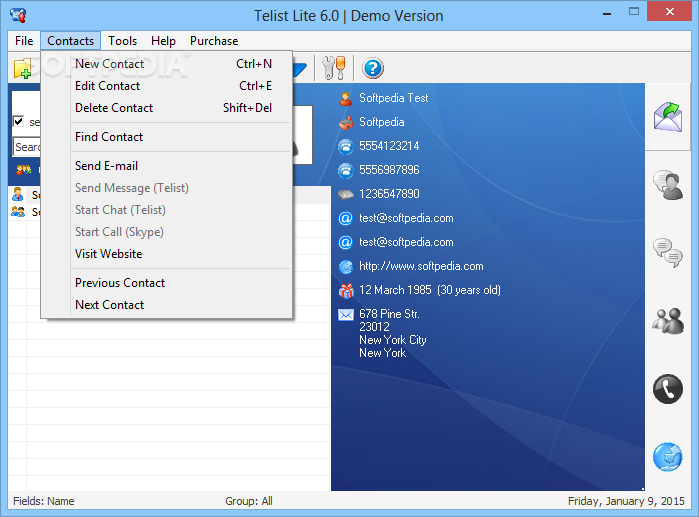
Task: Click the gift birthday icon
Action: pos(345,291)
